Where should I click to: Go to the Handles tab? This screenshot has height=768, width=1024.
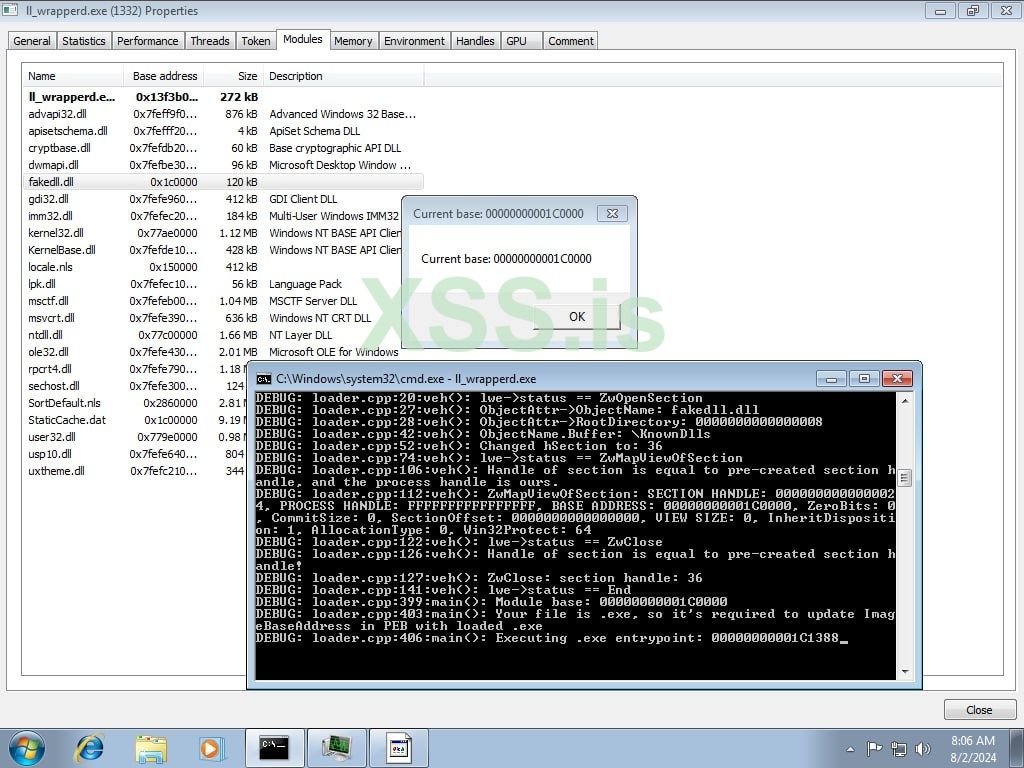pos(475,41)
